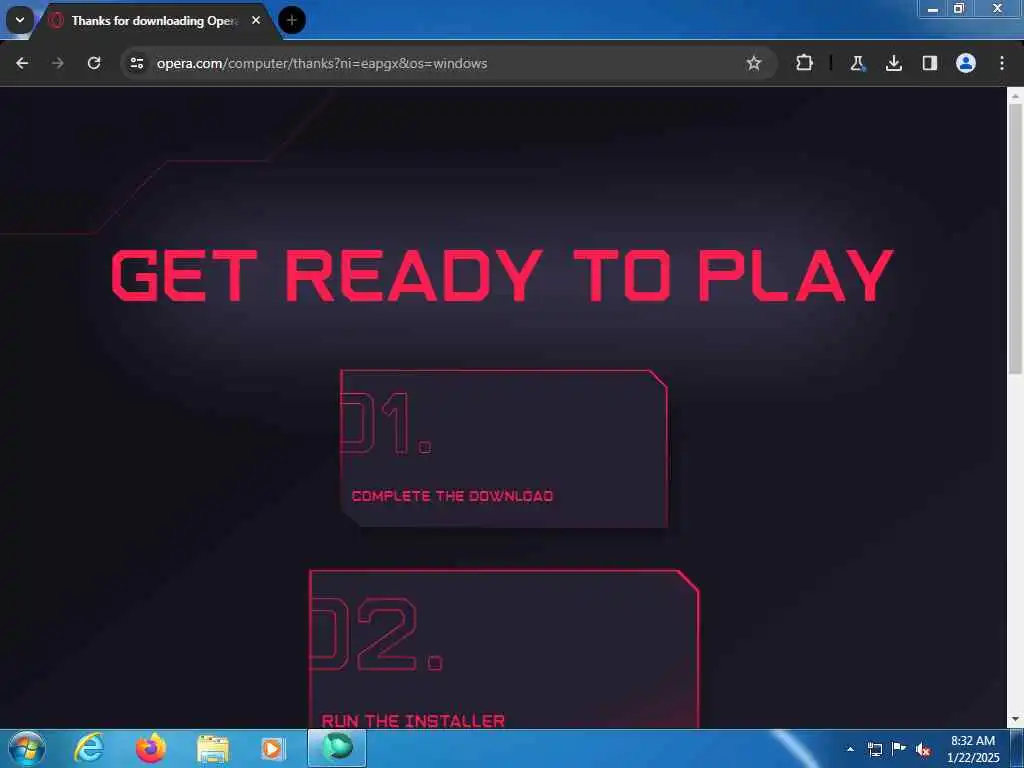
Task: Click the 'Complete the download' step card
Action: (x=504, y=449)
